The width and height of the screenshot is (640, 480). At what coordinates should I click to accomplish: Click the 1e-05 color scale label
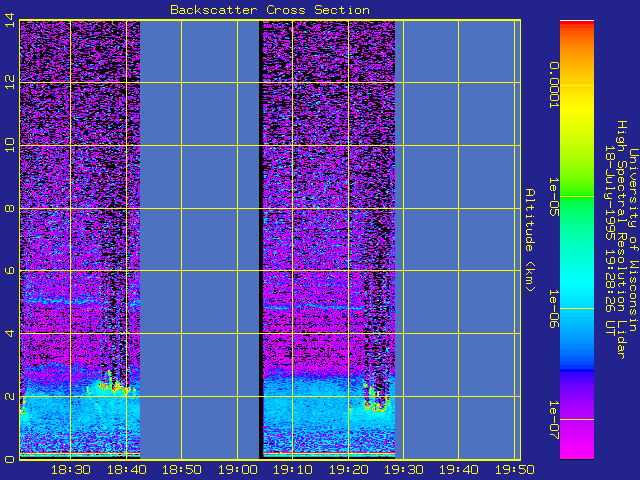pos(553,197)
